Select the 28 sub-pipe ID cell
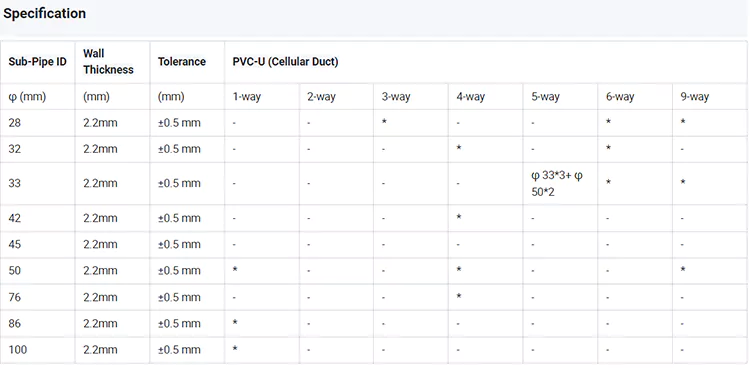The image size is (750, 371). pos(15,123)
